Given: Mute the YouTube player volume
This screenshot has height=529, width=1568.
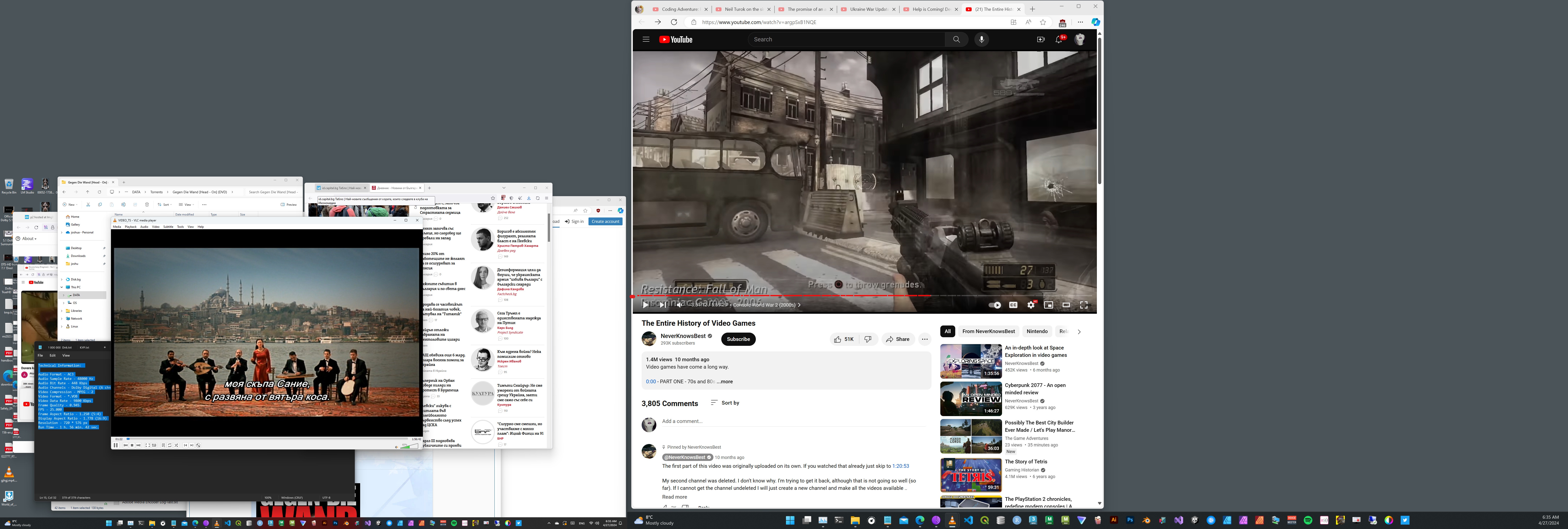Looking at the screenshot, I should (679, 305).
